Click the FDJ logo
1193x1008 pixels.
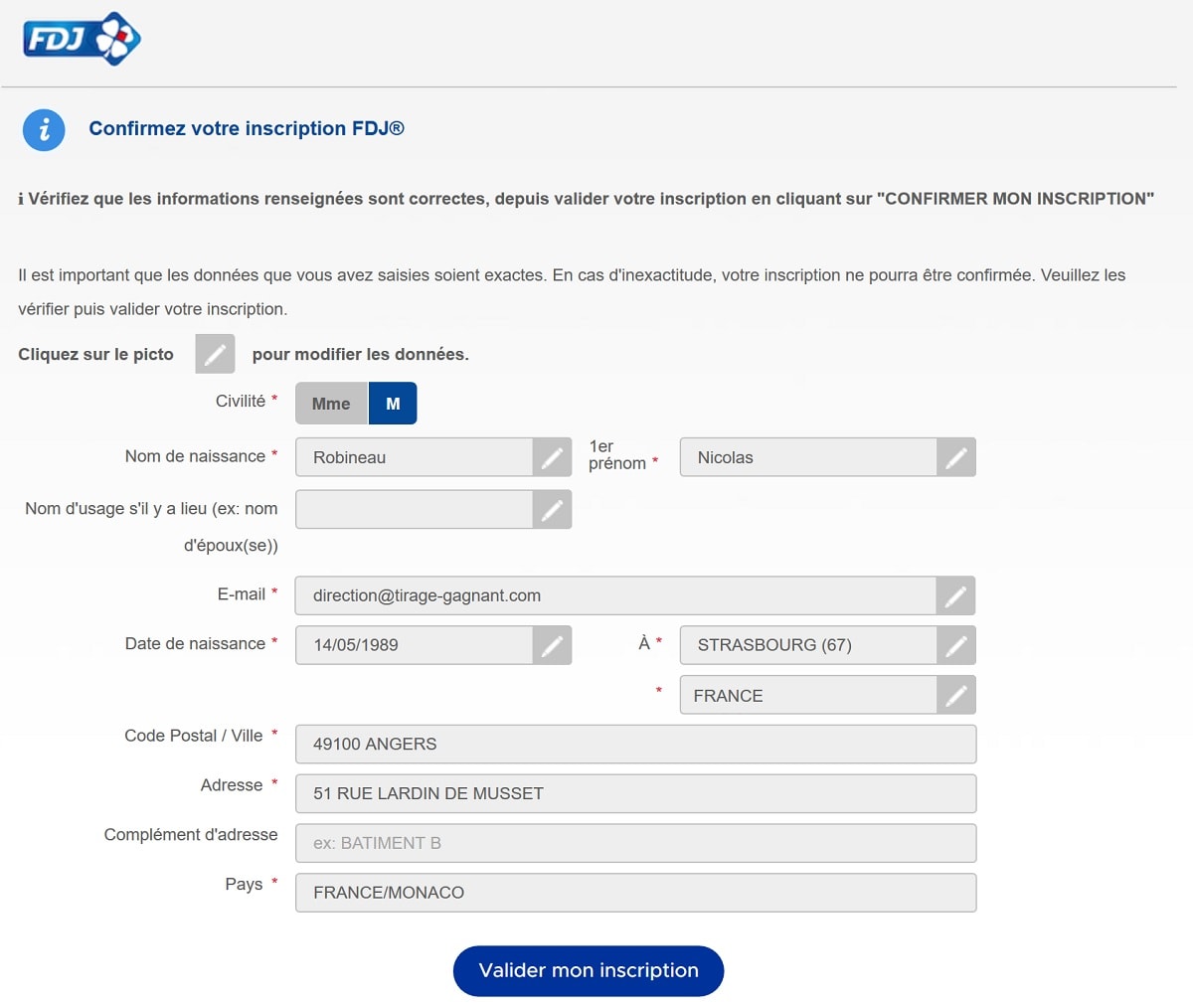[x=82, y=39]
